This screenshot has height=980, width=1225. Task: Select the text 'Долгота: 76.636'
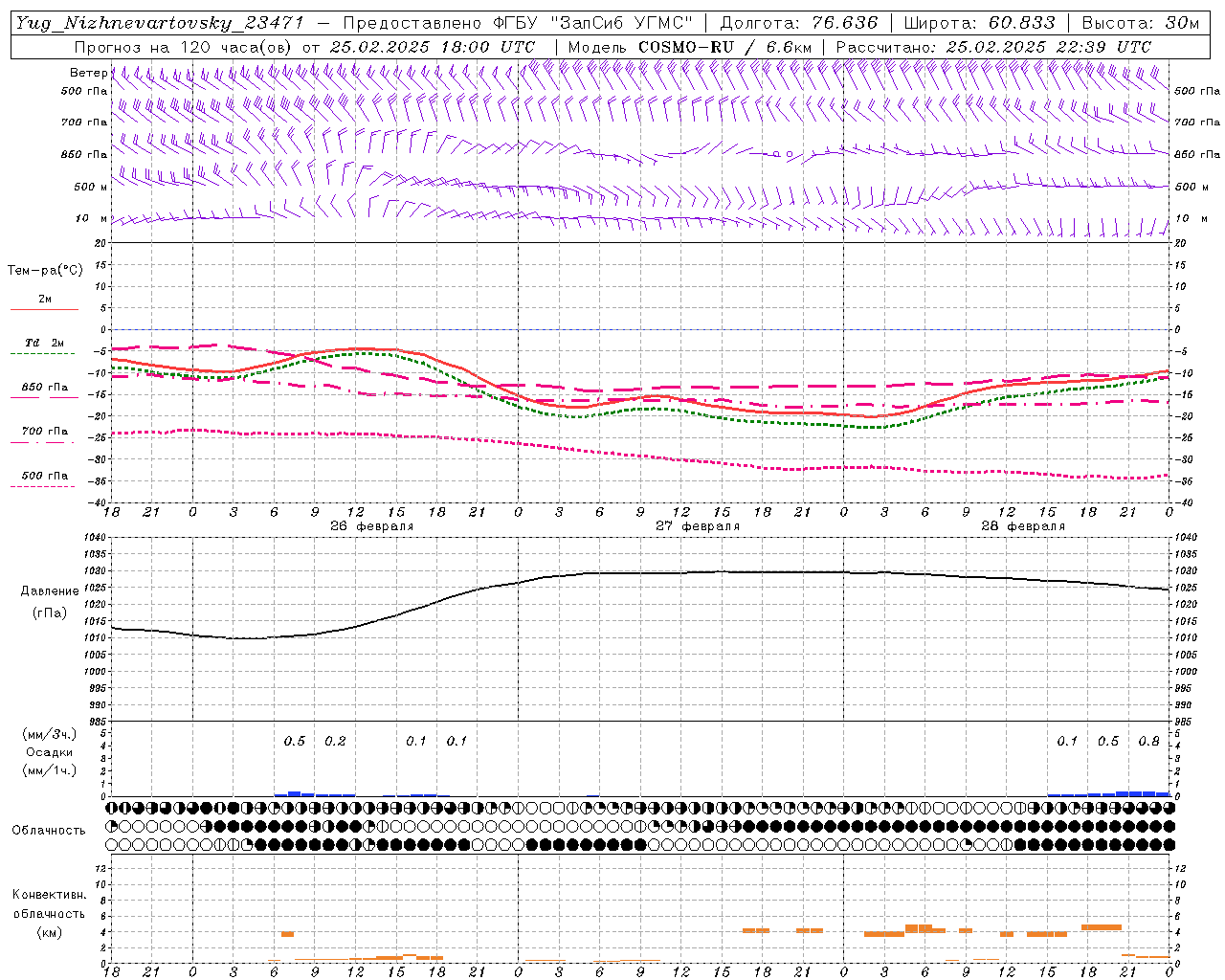point(799,23)
